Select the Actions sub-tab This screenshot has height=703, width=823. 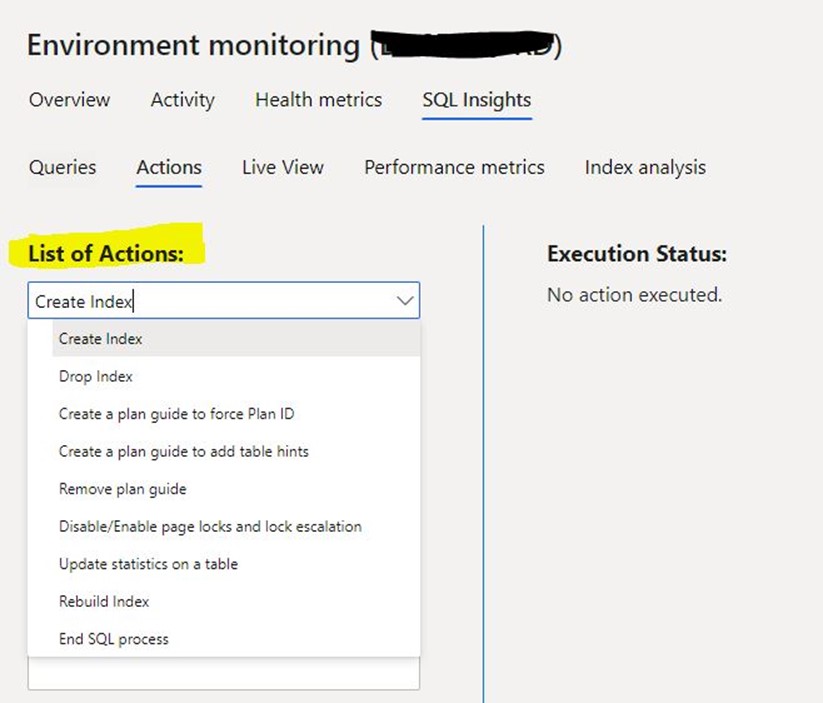169,168
